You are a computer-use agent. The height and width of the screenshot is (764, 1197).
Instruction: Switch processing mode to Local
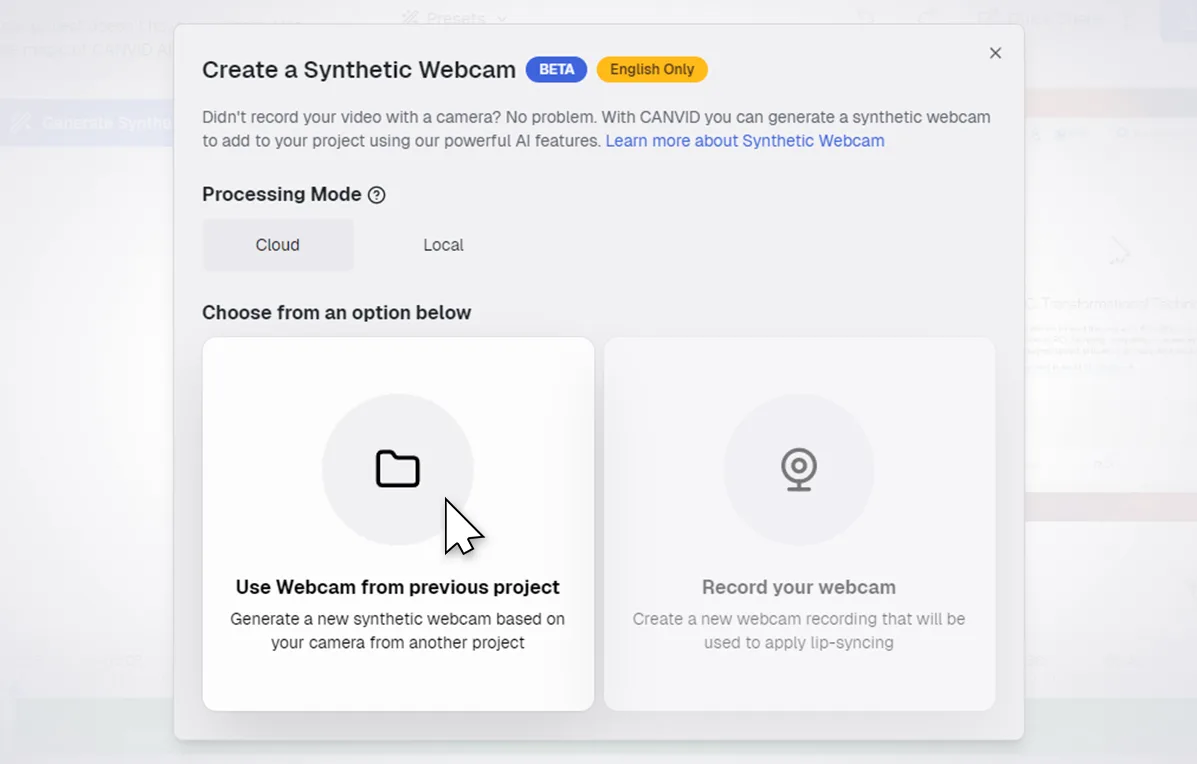[x=443, y=245]
